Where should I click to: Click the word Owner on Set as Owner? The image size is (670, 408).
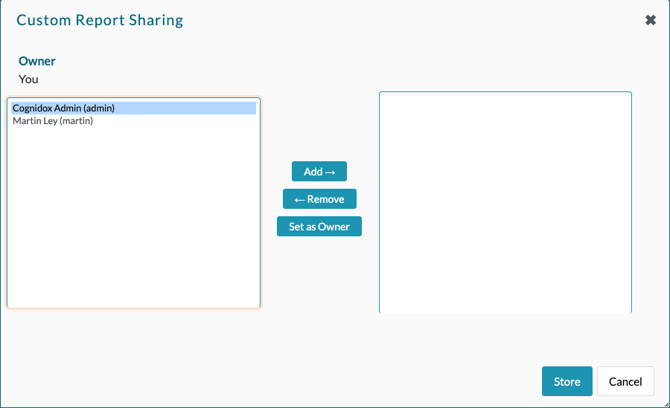tap(334, 227)
